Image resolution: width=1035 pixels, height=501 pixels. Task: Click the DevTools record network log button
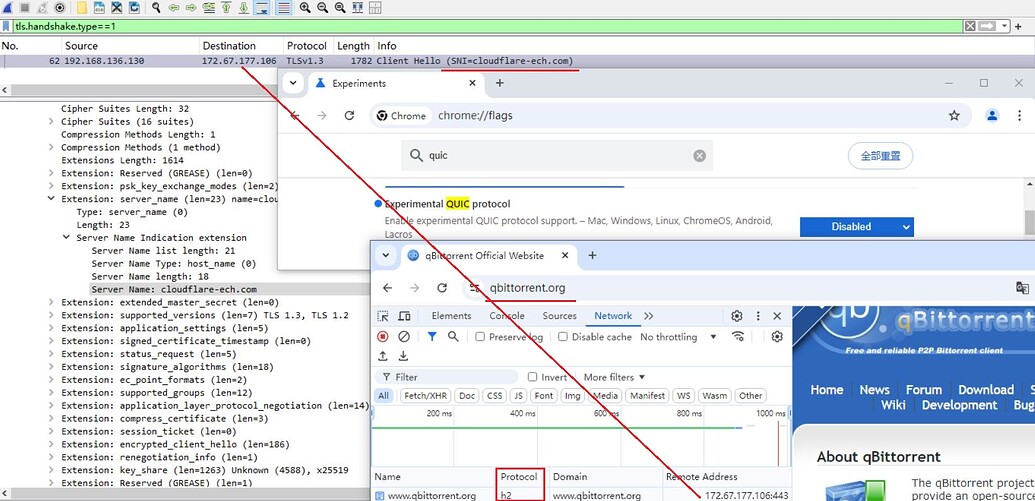[383, 337]
